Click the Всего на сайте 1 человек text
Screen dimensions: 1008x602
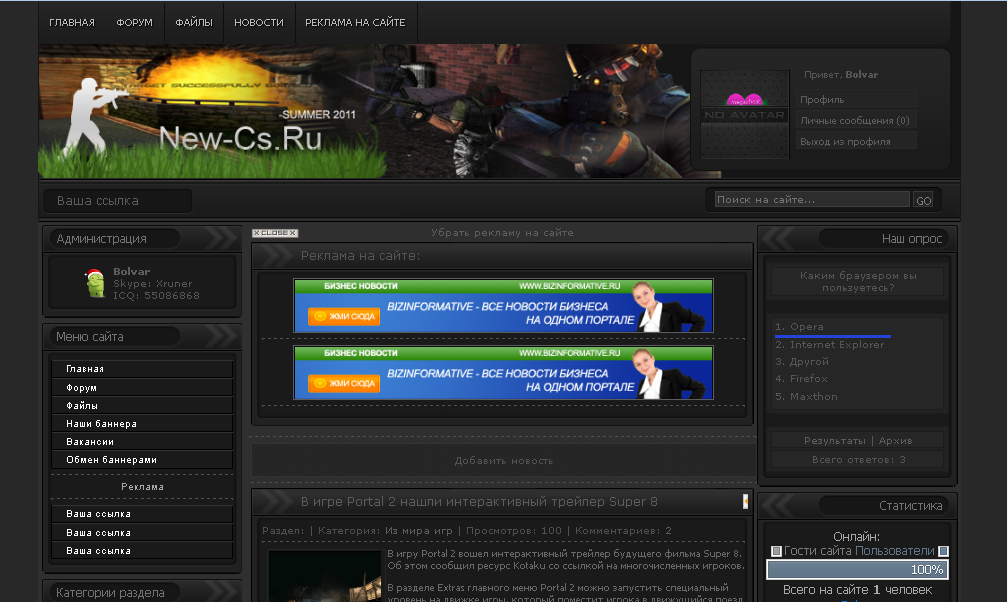tap(856, 590)
